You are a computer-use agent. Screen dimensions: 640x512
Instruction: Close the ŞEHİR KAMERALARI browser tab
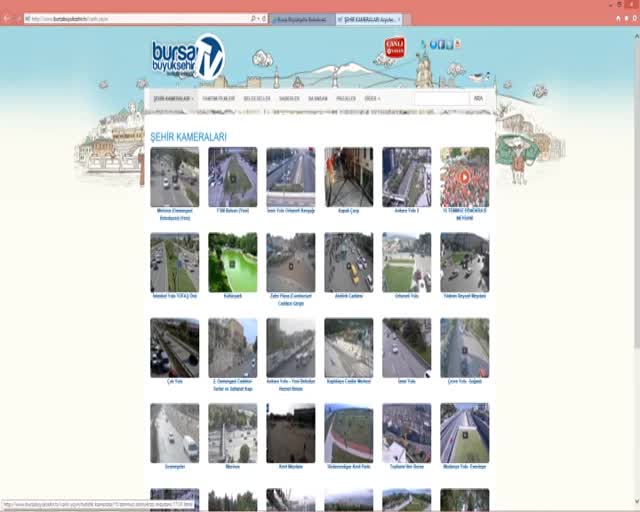click(399, 19)
